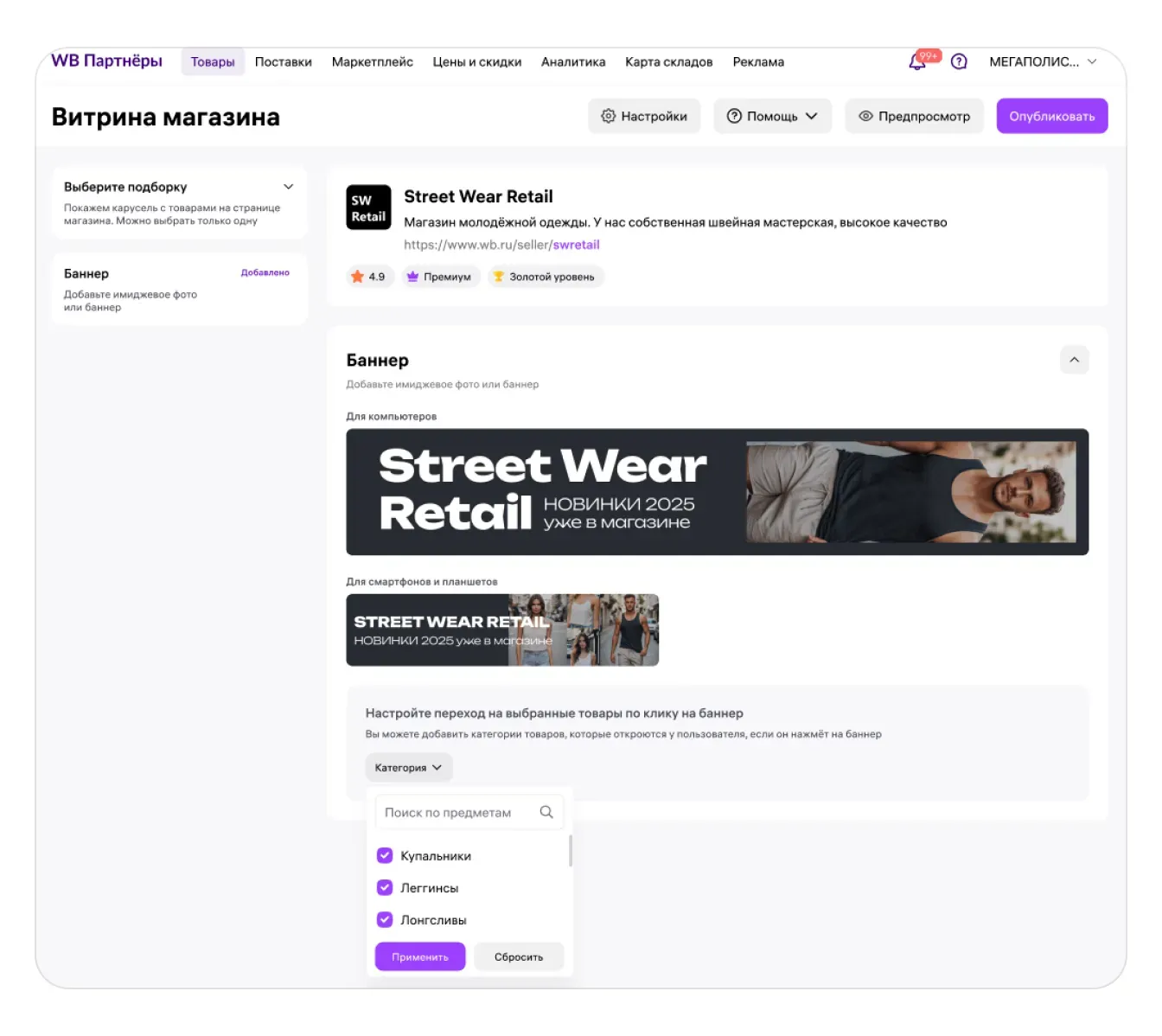Click the desktop Street Wear Retail banner image
Viewport: 1162px width, 1036px height.
pos(717,492)
